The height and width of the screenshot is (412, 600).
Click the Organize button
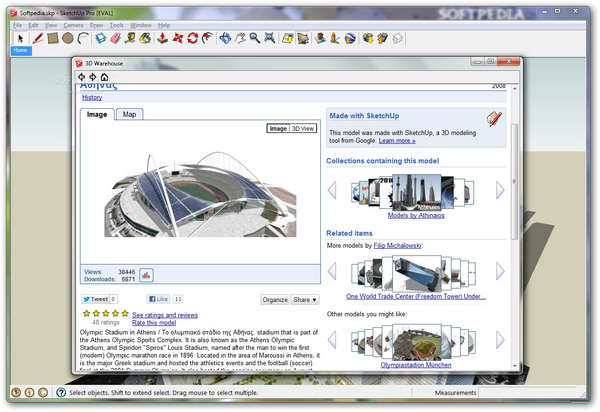pos(275,300)
